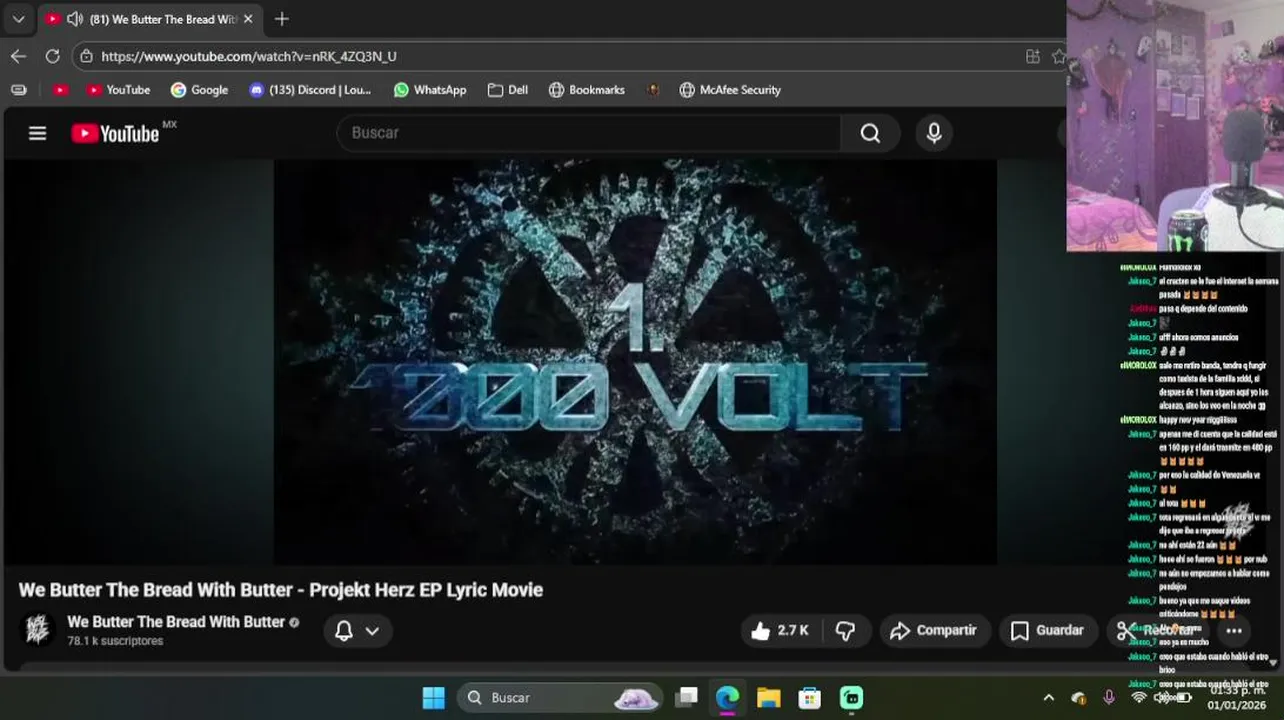
Task: Click the first YouTube icon bookmark
Action: [x=60, y=90]
